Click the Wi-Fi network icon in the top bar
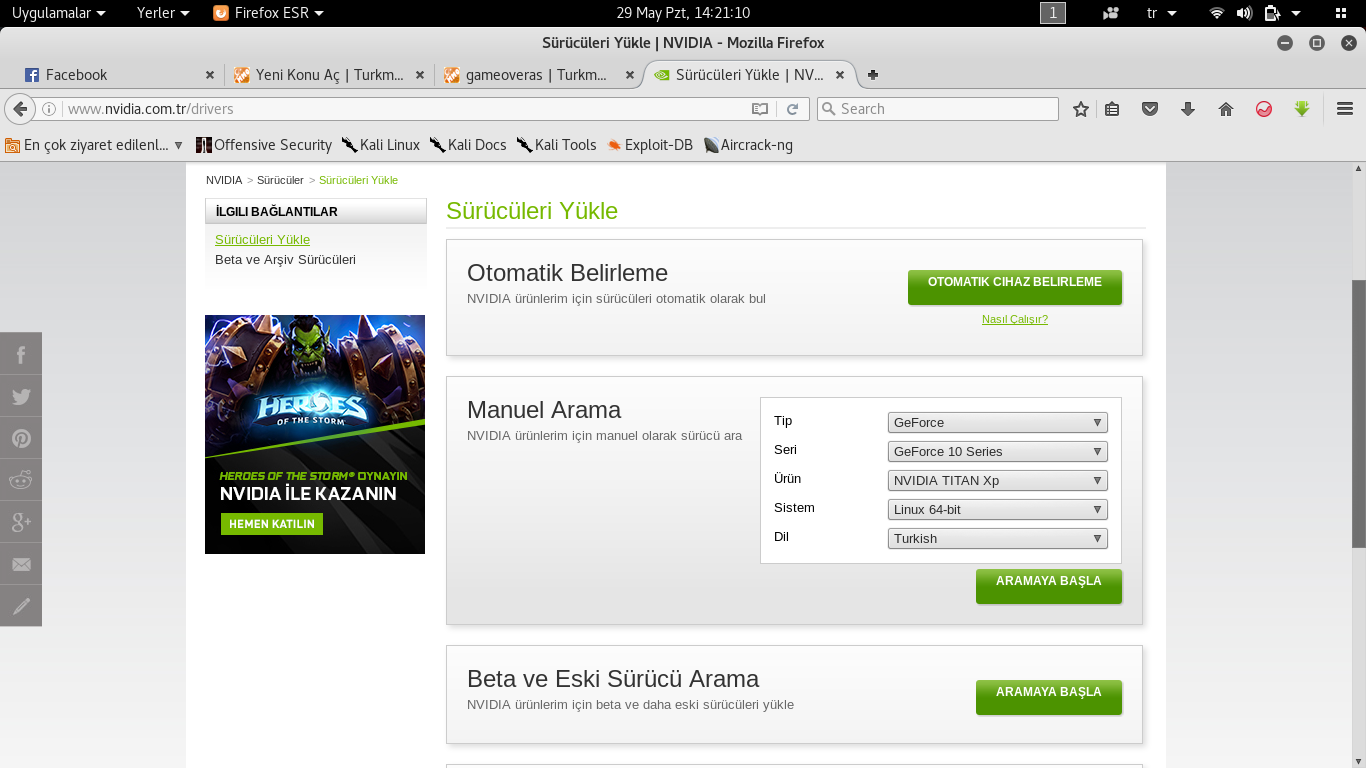This screenshot has width=1366, height=768. (x=1217, y=13)
